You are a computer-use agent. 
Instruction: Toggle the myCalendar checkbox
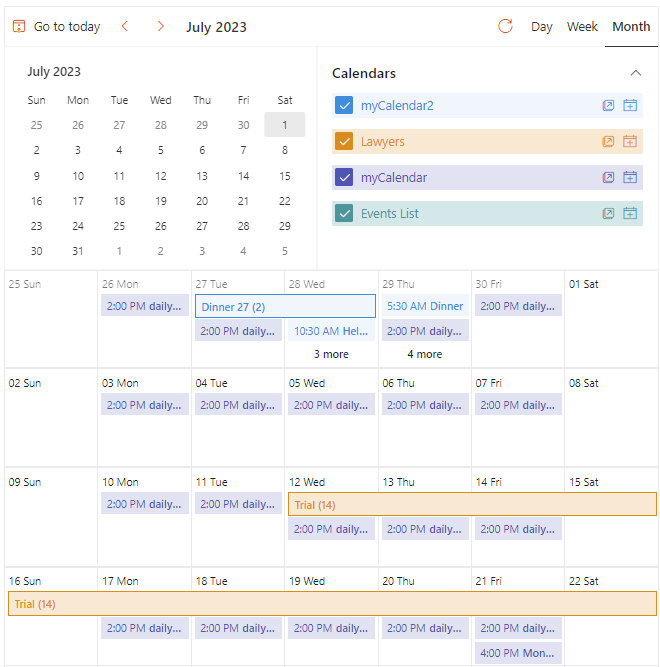tap(344, 177)
